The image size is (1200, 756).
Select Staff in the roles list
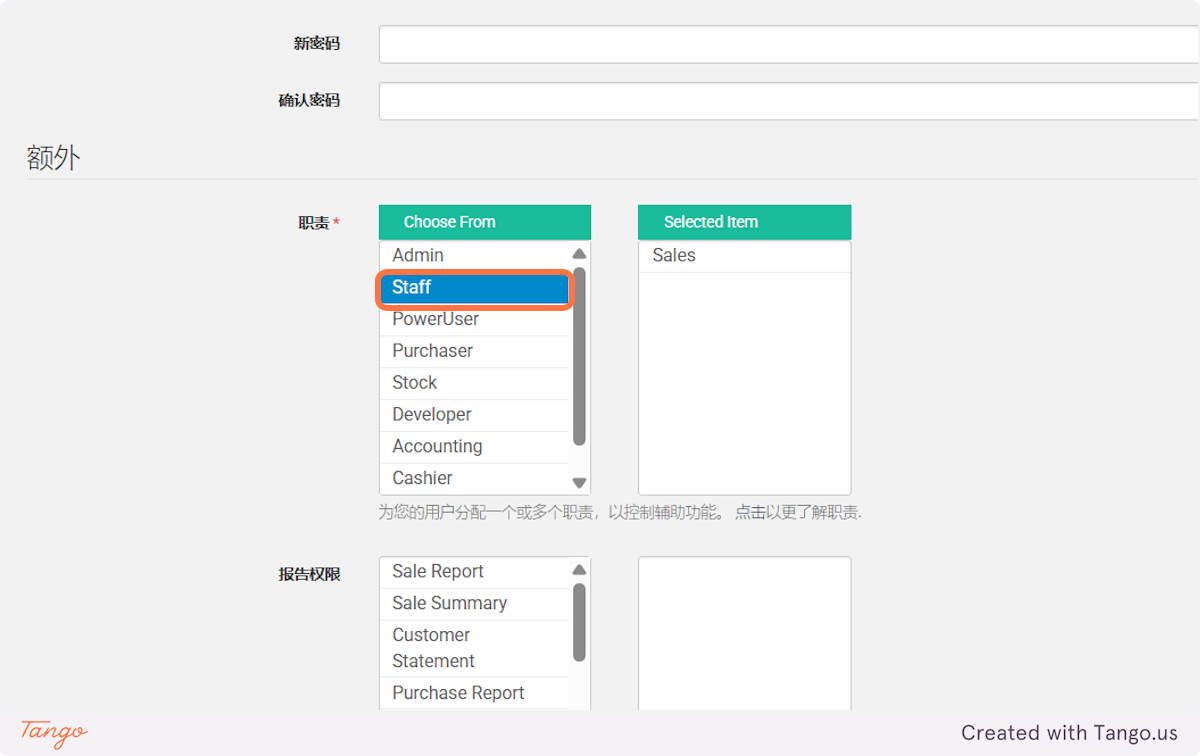tap(474, 288)
